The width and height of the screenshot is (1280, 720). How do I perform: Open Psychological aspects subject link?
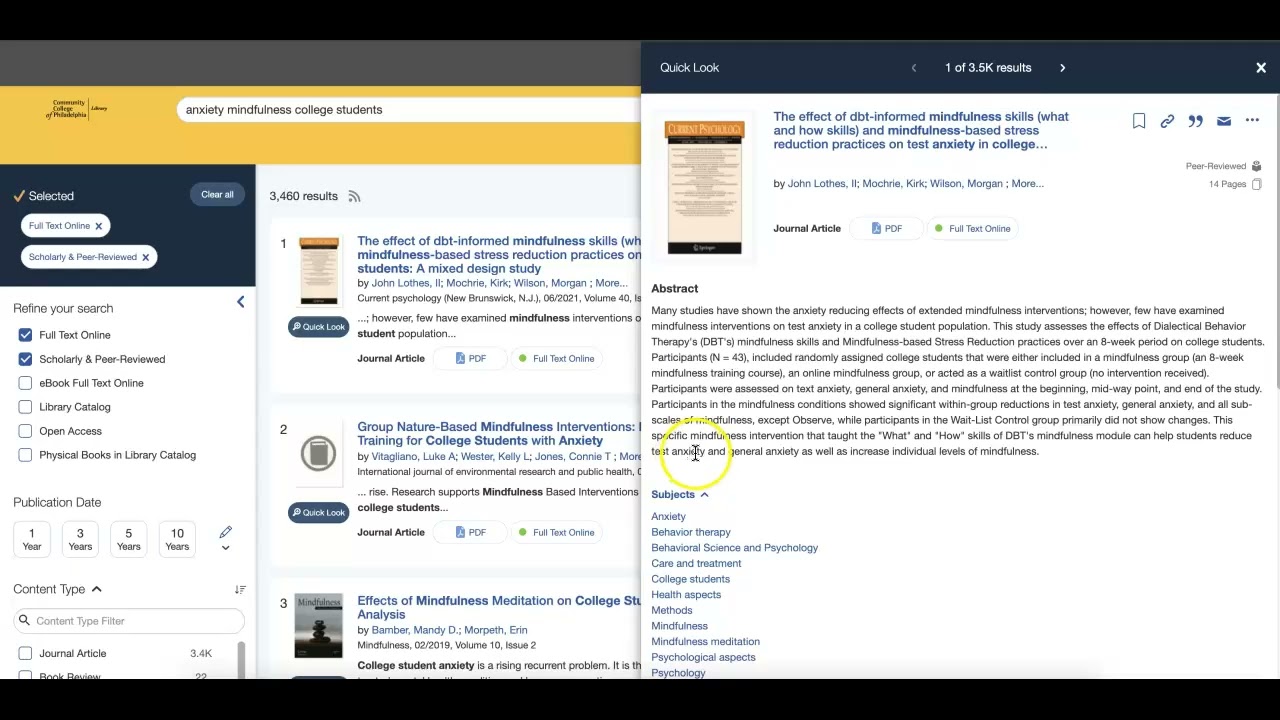pos(703,658)
